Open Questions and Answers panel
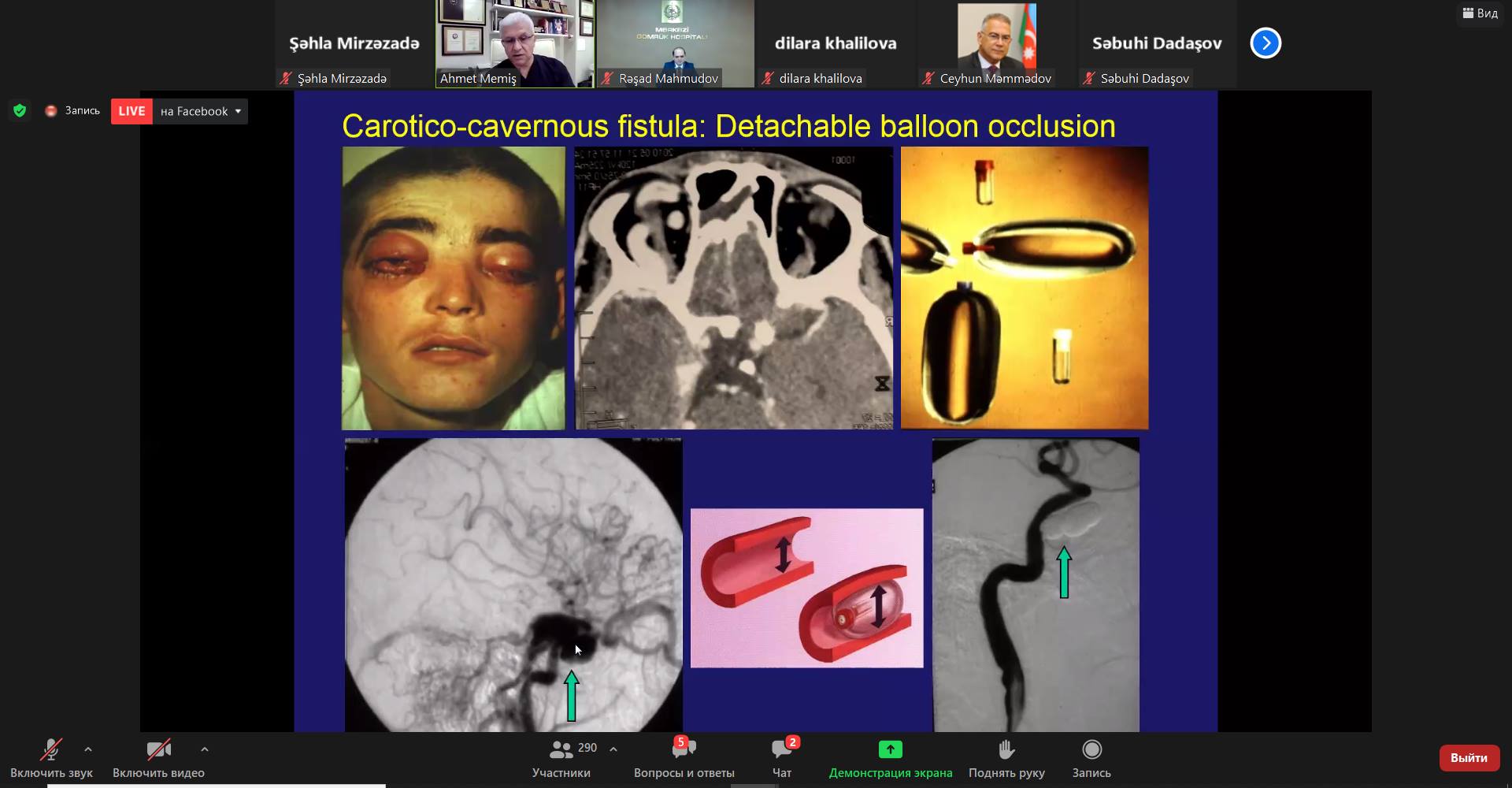1512x788 pixels. click(x=683, y=749)
